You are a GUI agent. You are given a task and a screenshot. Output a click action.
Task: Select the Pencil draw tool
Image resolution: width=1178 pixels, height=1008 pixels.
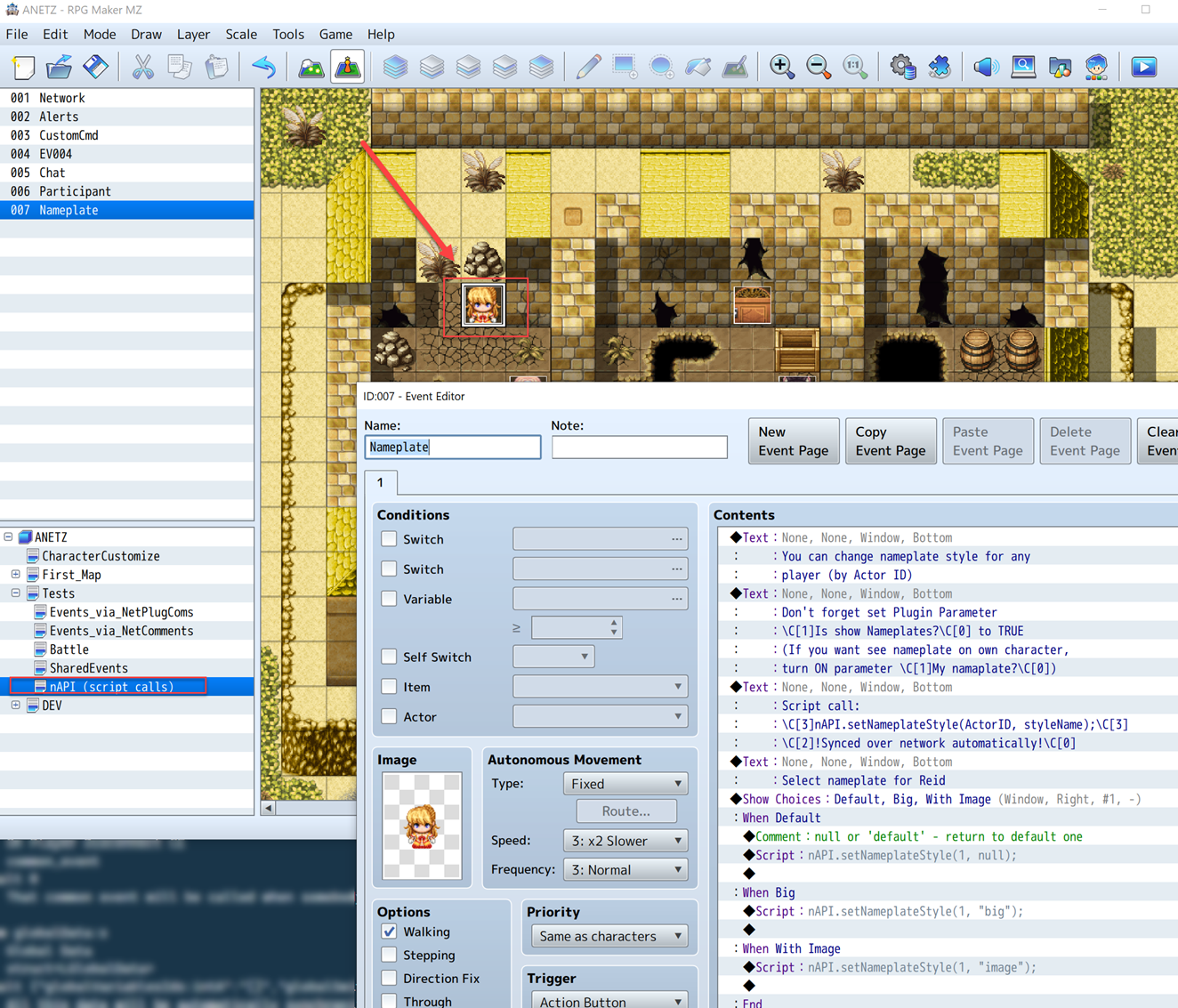tap(588, 67)
